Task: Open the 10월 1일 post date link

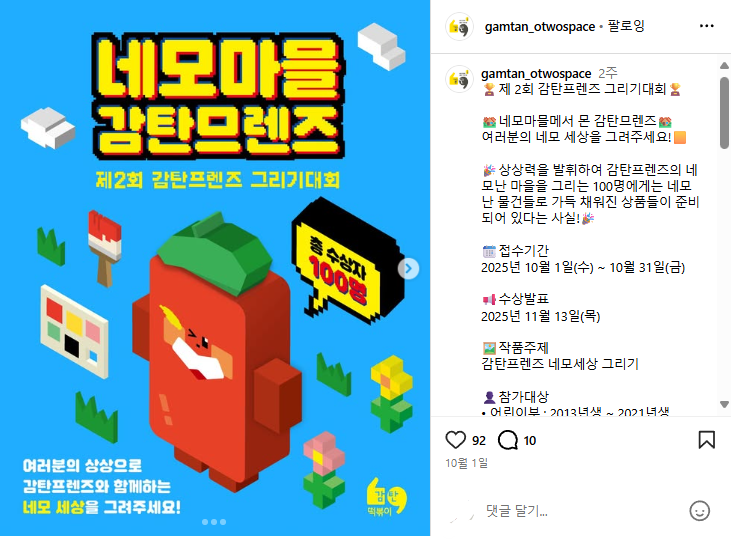Action: coord(466,463)
